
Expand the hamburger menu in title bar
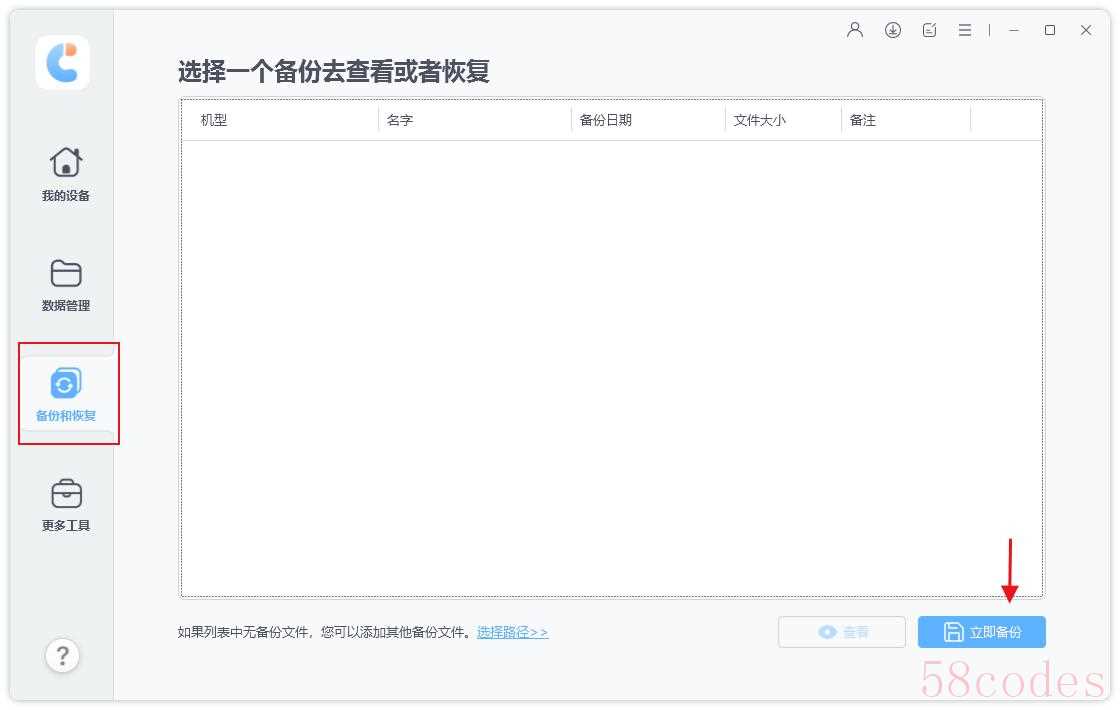click(x=965, y=30)
